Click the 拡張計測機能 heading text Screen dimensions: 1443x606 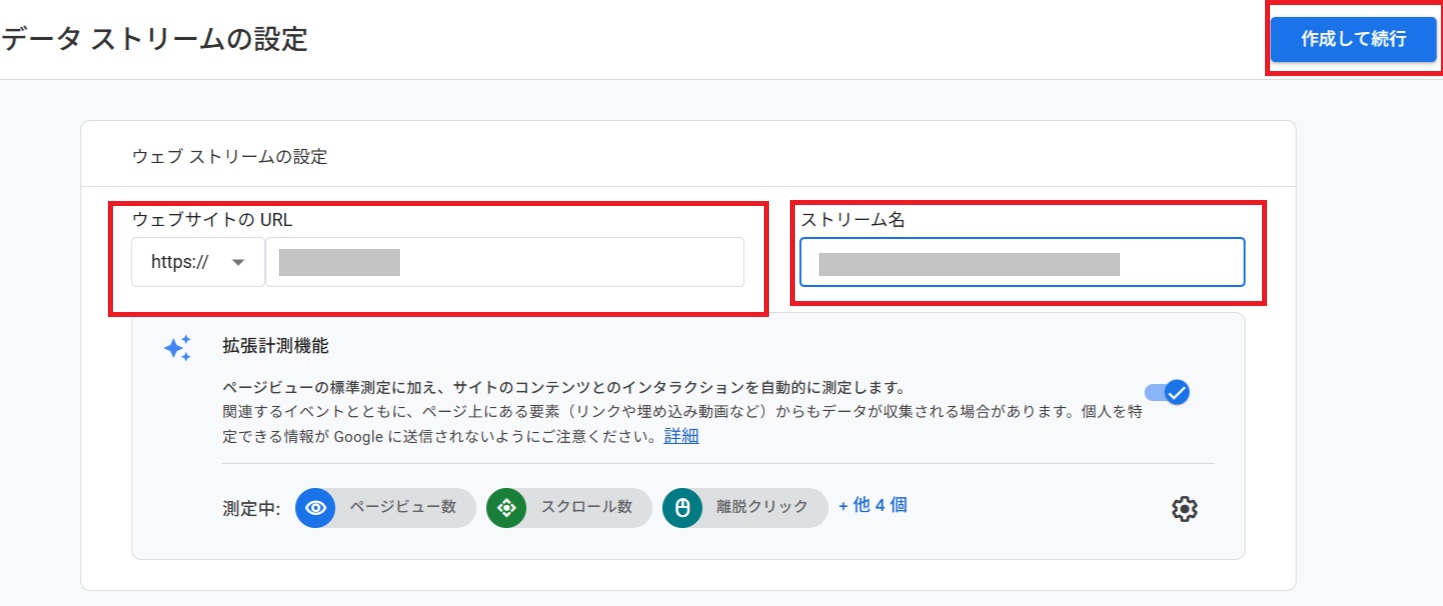[275, 347]
